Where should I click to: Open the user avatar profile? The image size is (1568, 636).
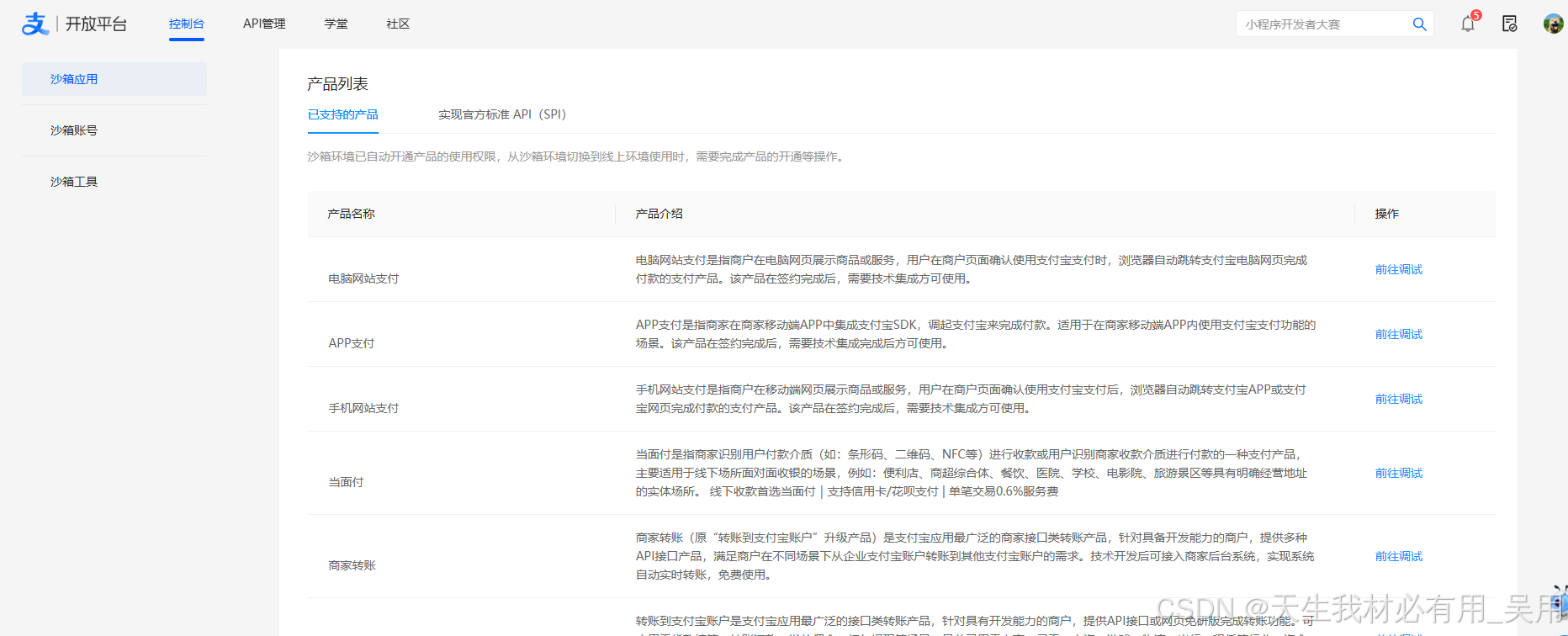(1553, 24)
